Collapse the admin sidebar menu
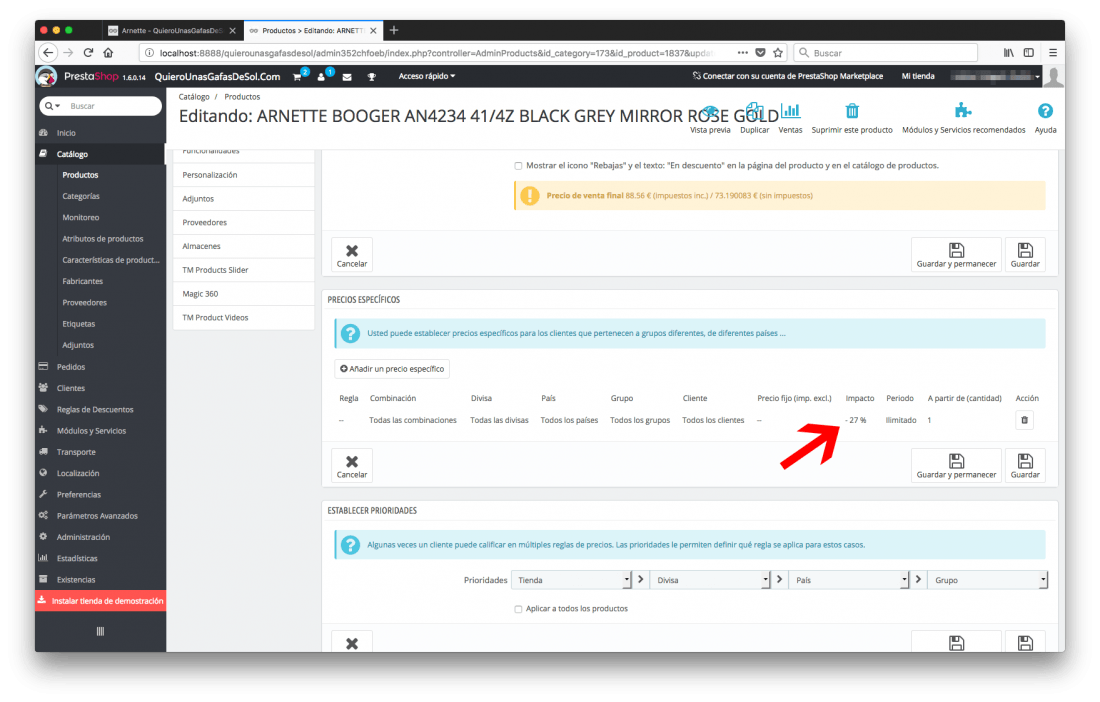The image size is (1100, 702). [x=100, y=631]
